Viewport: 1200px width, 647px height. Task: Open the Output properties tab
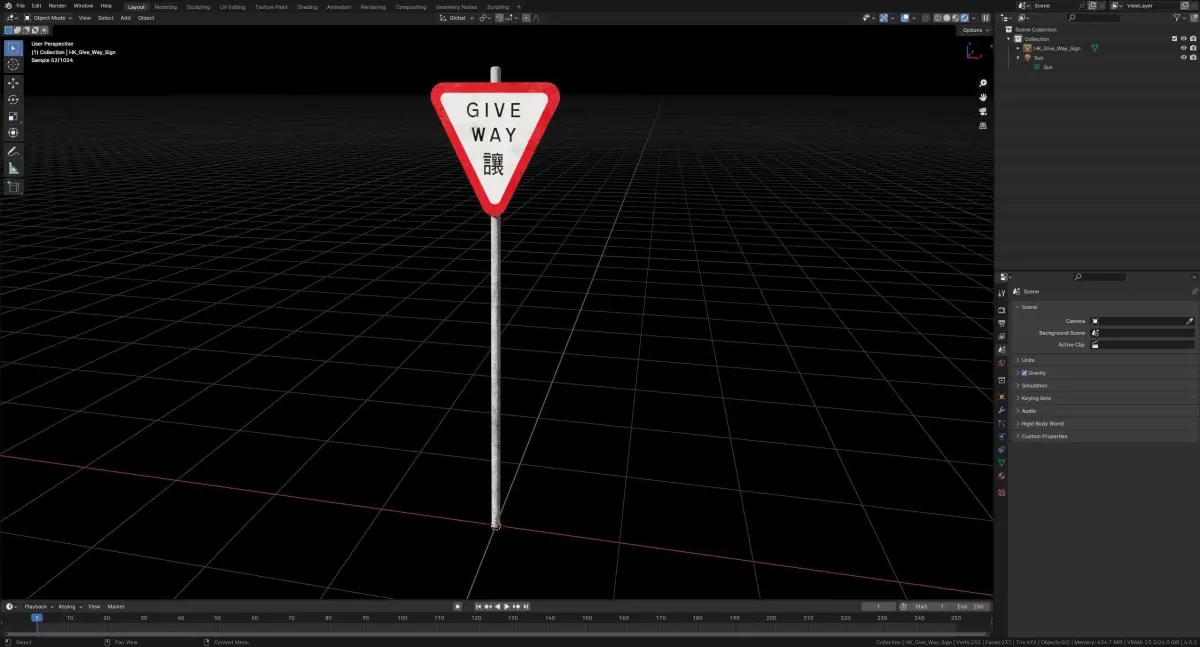click(1002, 323)
